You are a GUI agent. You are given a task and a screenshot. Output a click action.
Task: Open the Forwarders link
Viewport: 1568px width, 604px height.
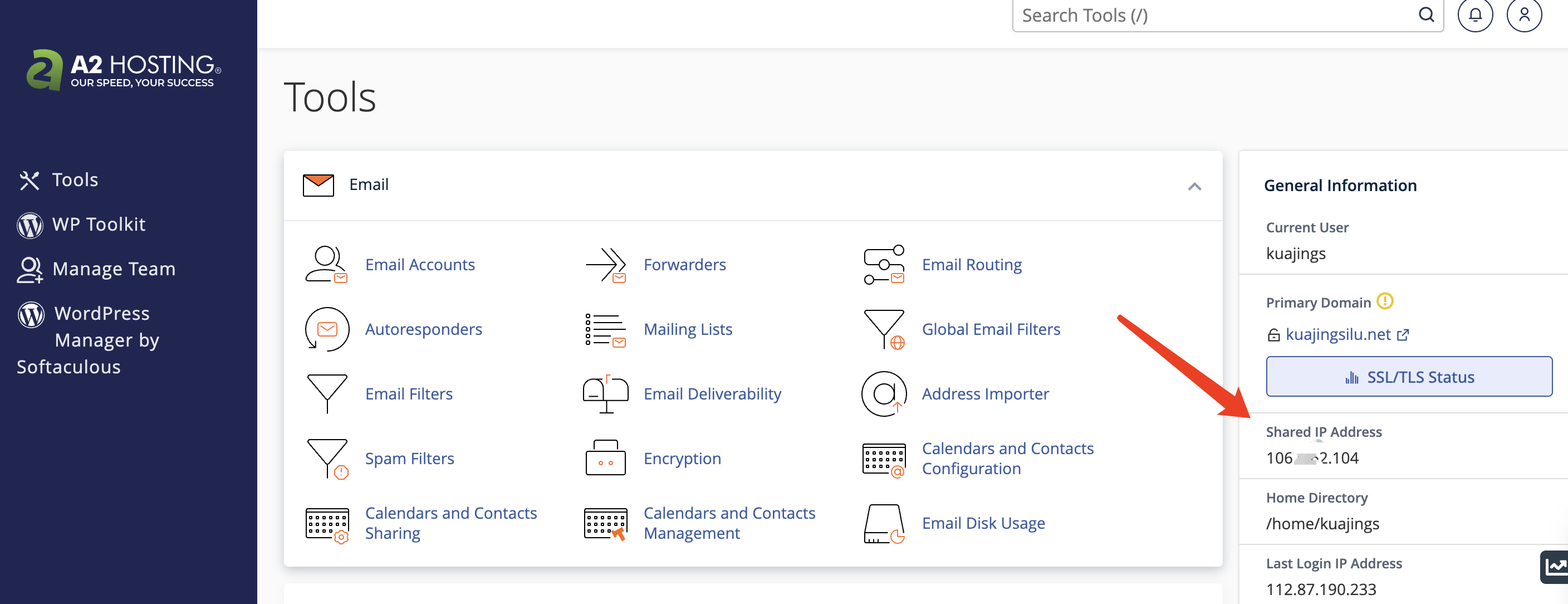(x=685, y=265)
